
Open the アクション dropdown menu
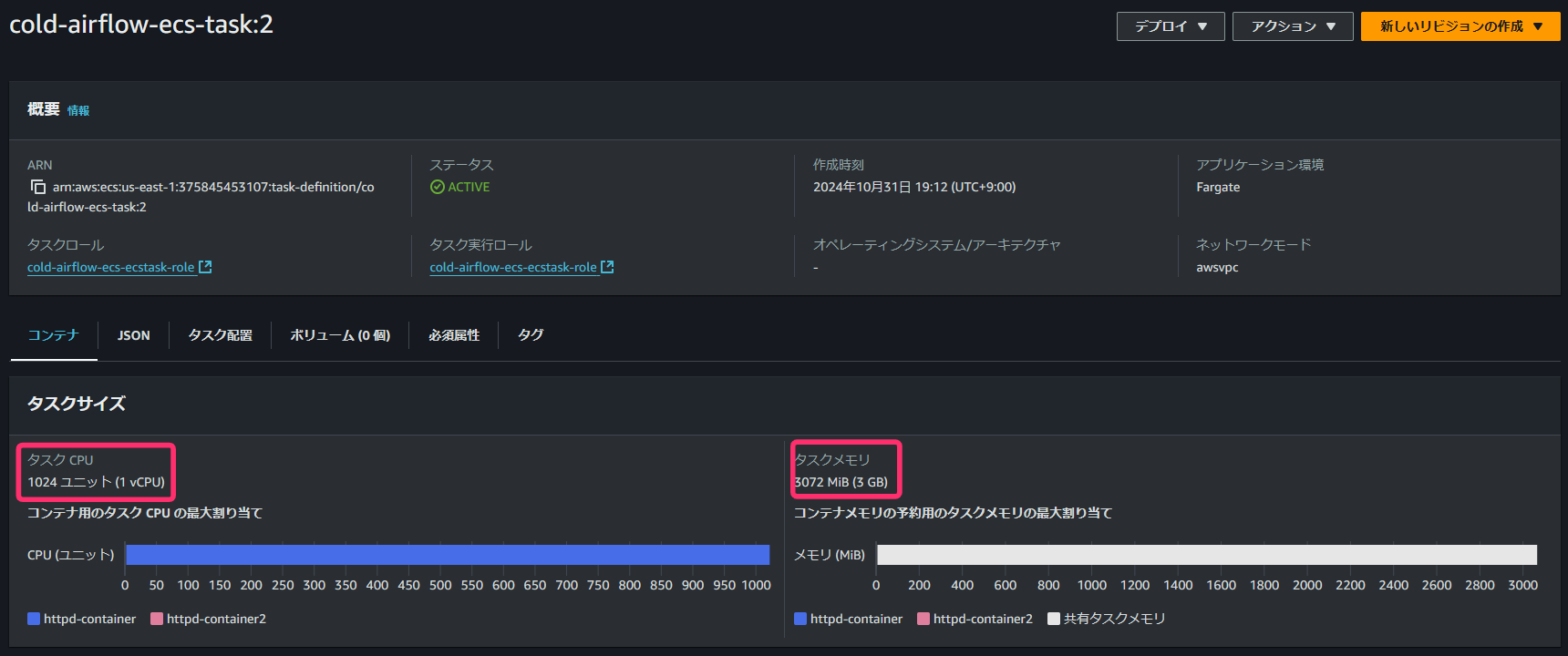tap(1293, 26)
